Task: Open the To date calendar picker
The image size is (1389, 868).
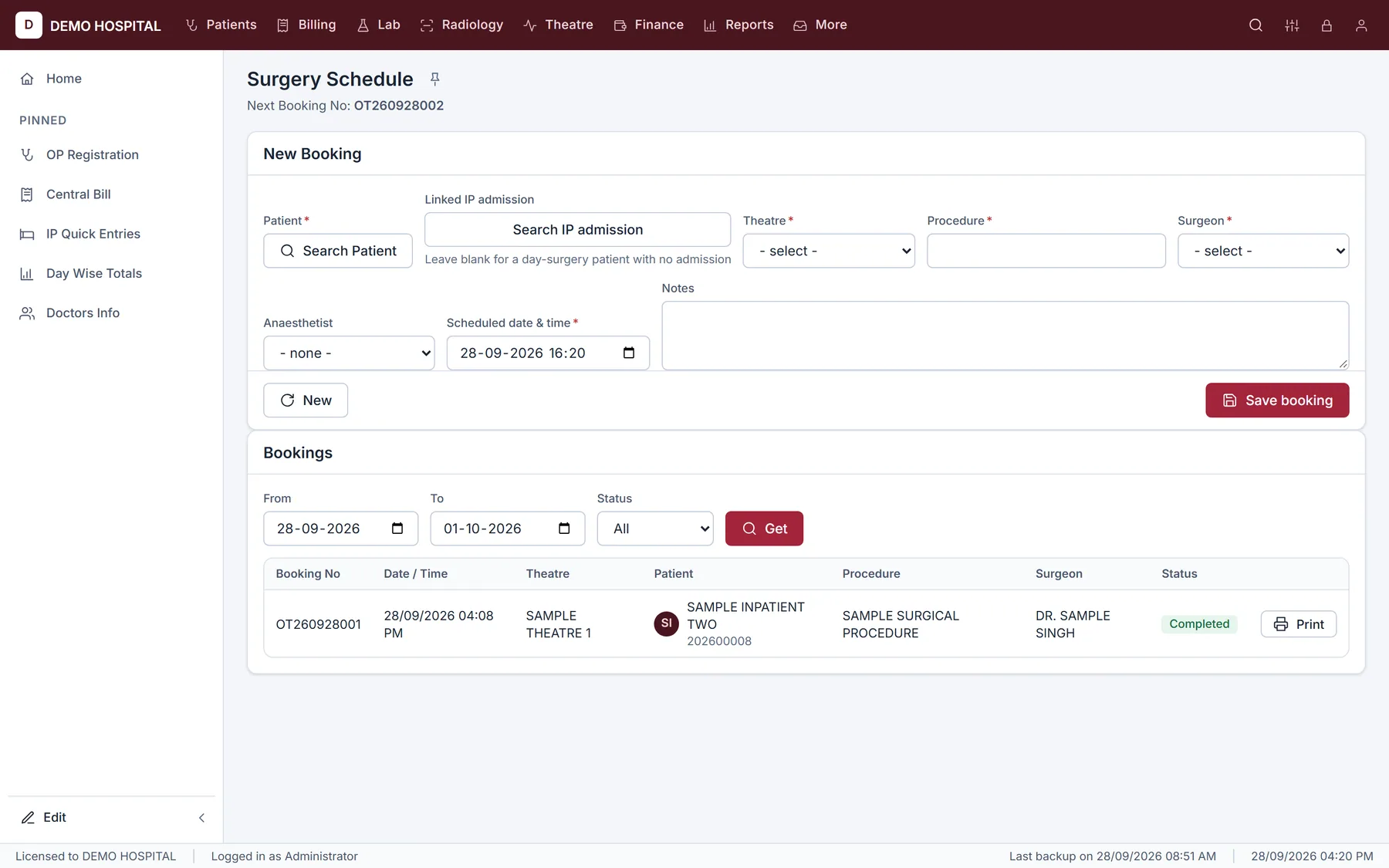Action: [x=564, y=529]
